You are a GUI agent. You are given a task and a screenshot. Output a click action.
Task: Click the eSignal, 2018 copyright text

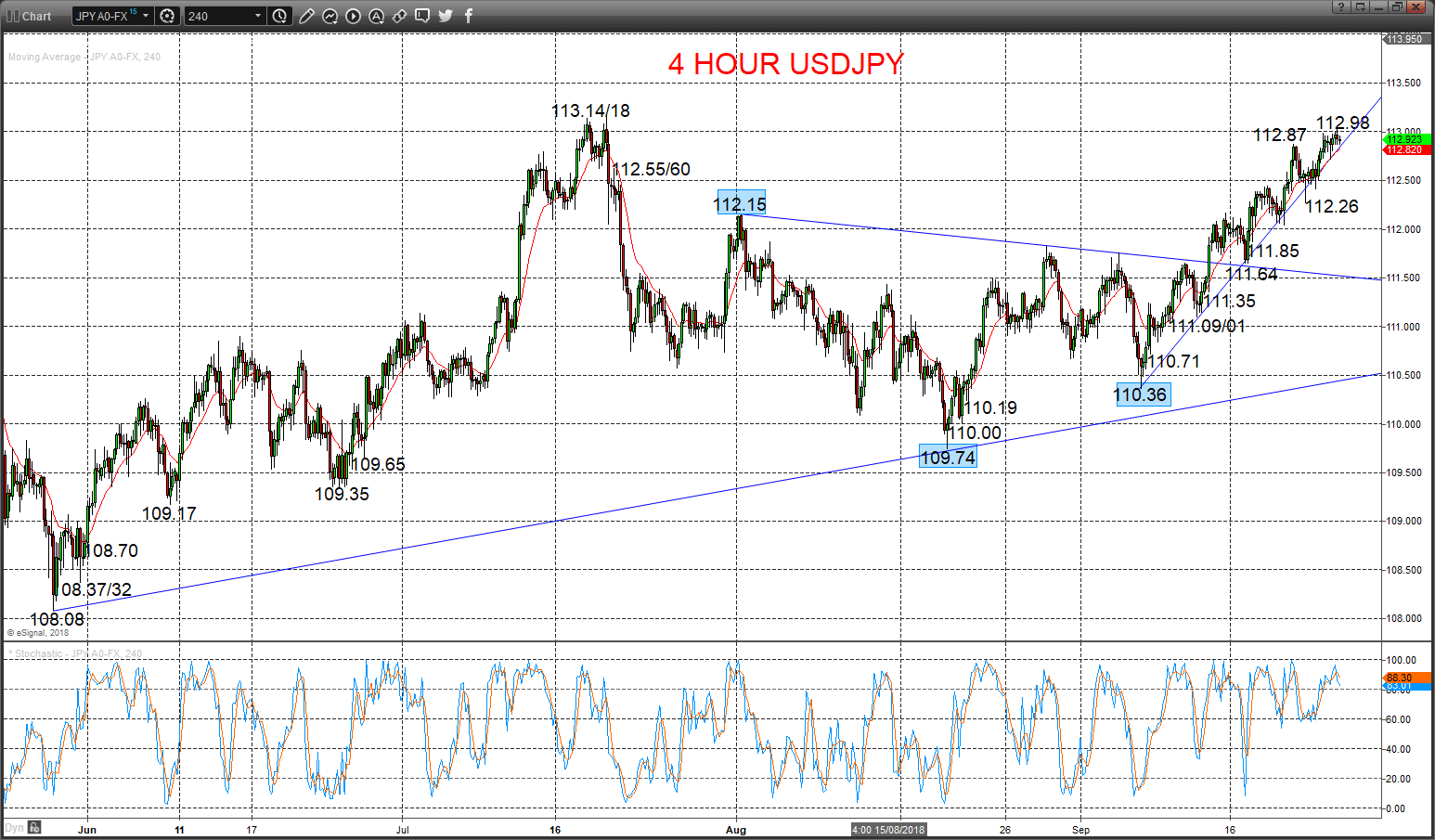tap(38, 633)
